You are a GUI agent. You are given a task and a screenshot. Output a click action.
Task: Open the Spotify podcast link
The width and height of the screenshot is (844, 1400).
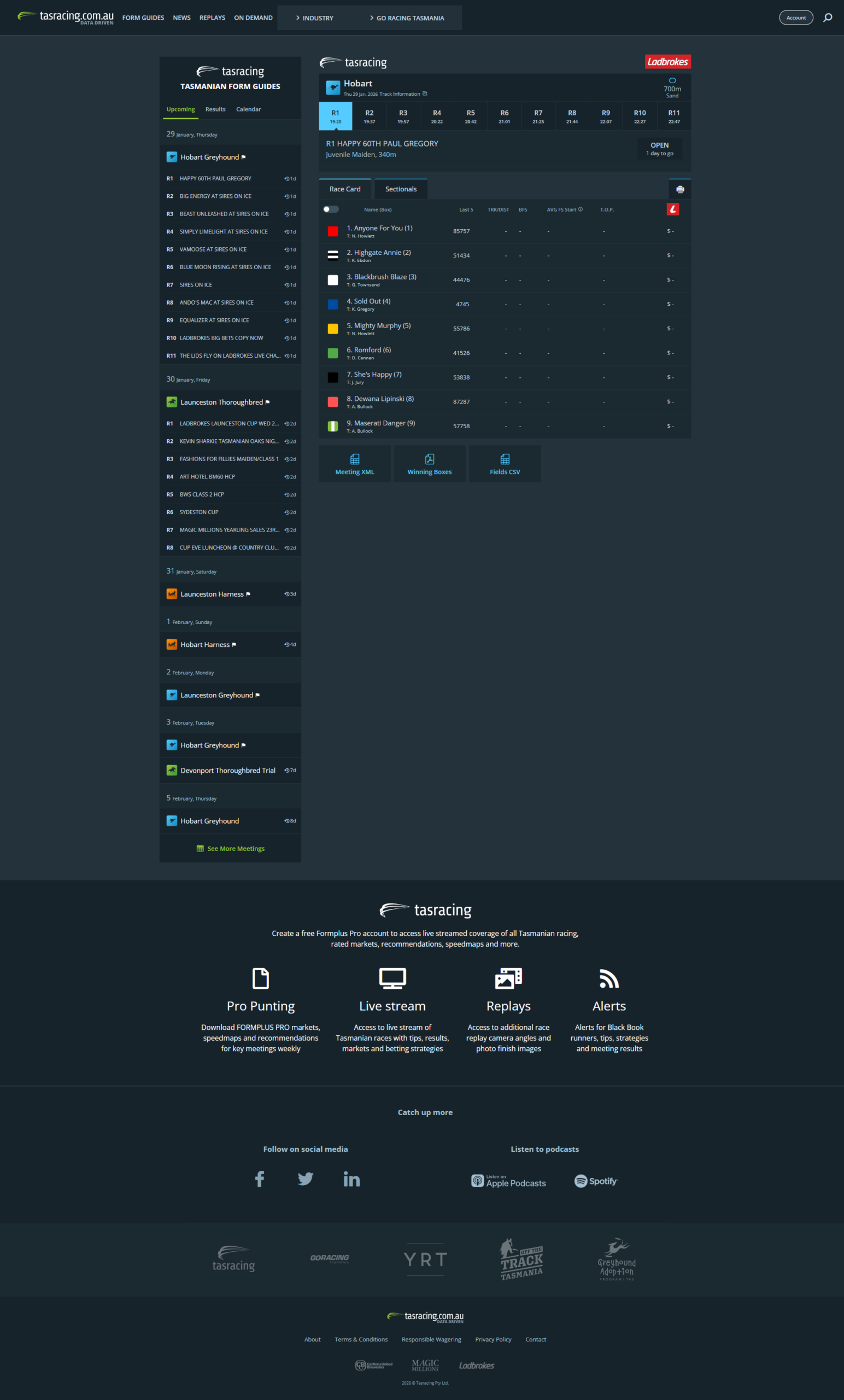(x=595, y=1181)
